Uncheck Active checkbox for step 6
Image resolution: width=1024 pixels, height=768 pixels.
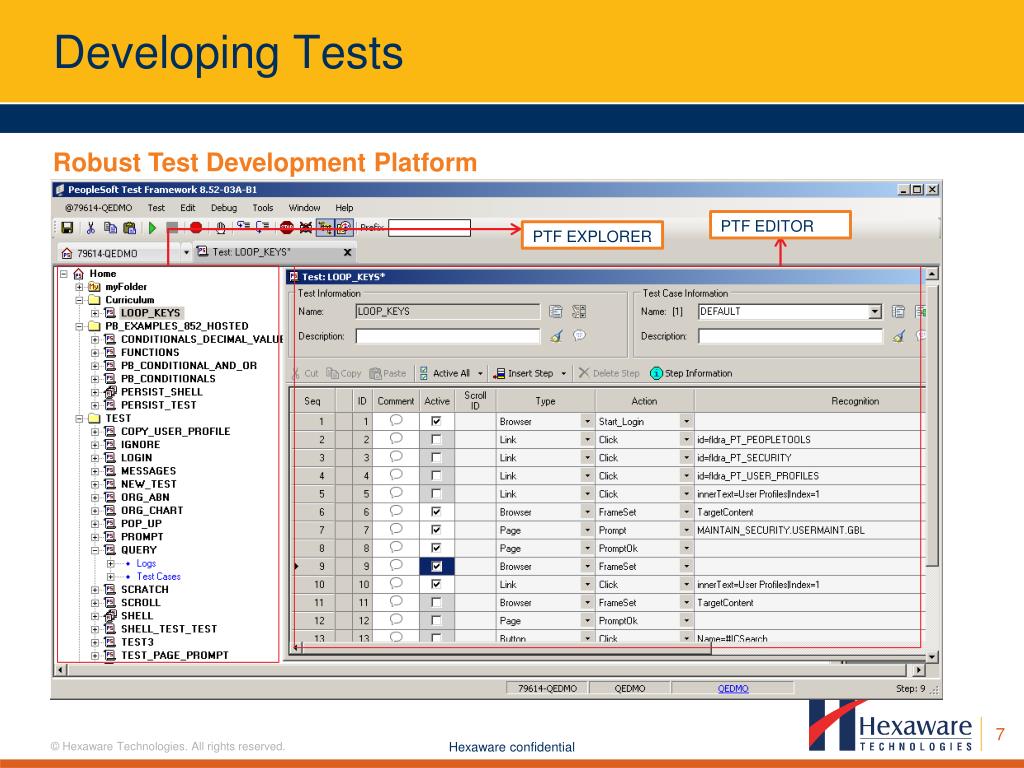tap(436, 512)
